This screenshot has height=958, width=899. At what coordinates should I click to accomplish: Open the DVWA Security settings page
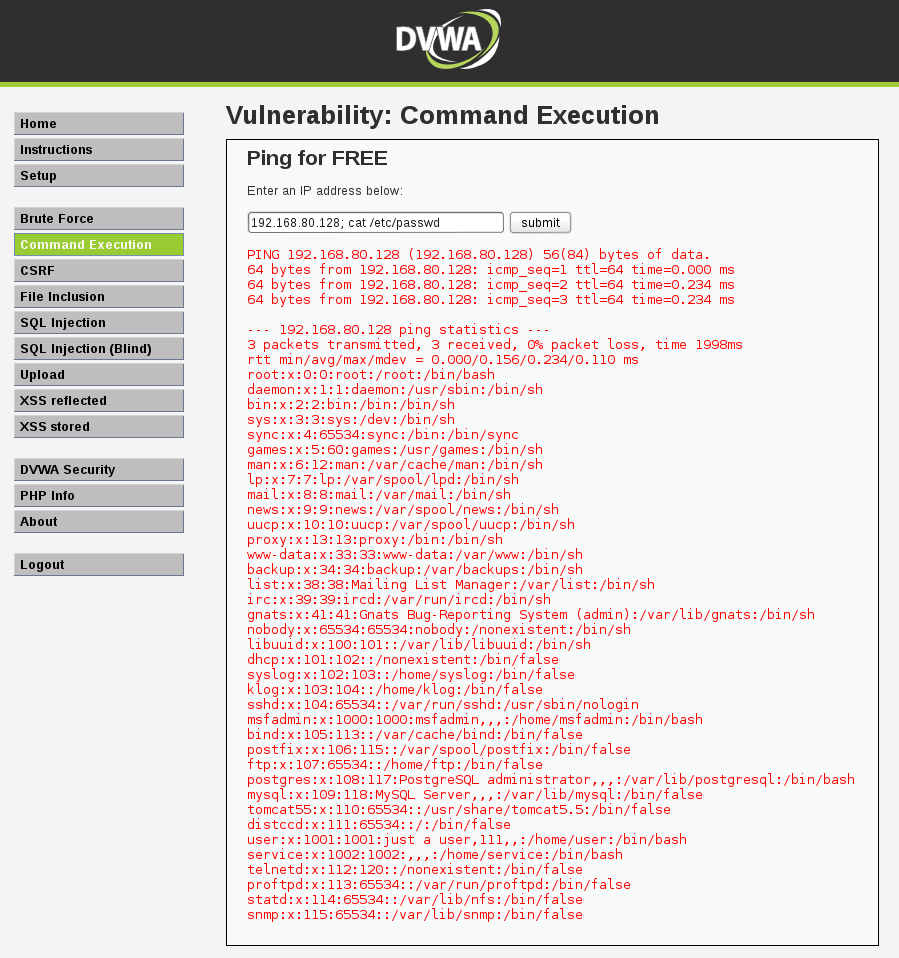(99, 470)
